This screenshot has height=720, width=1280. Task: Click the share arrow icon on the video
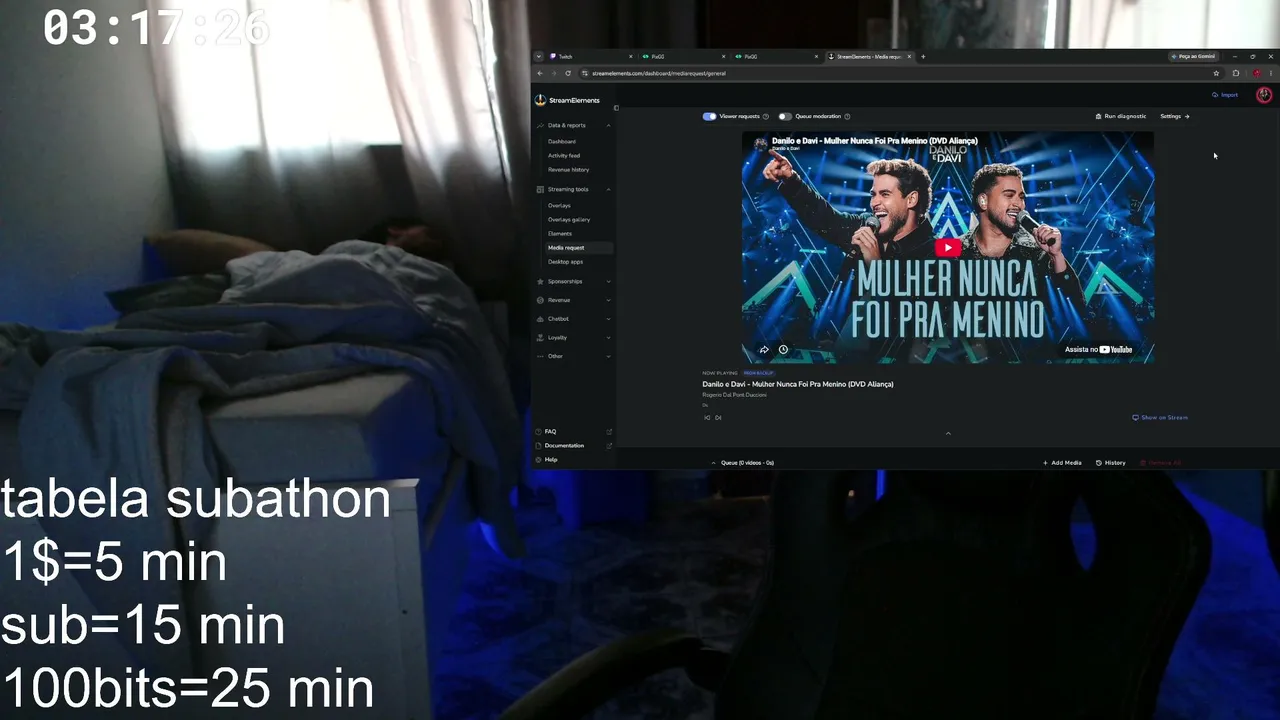764,350
